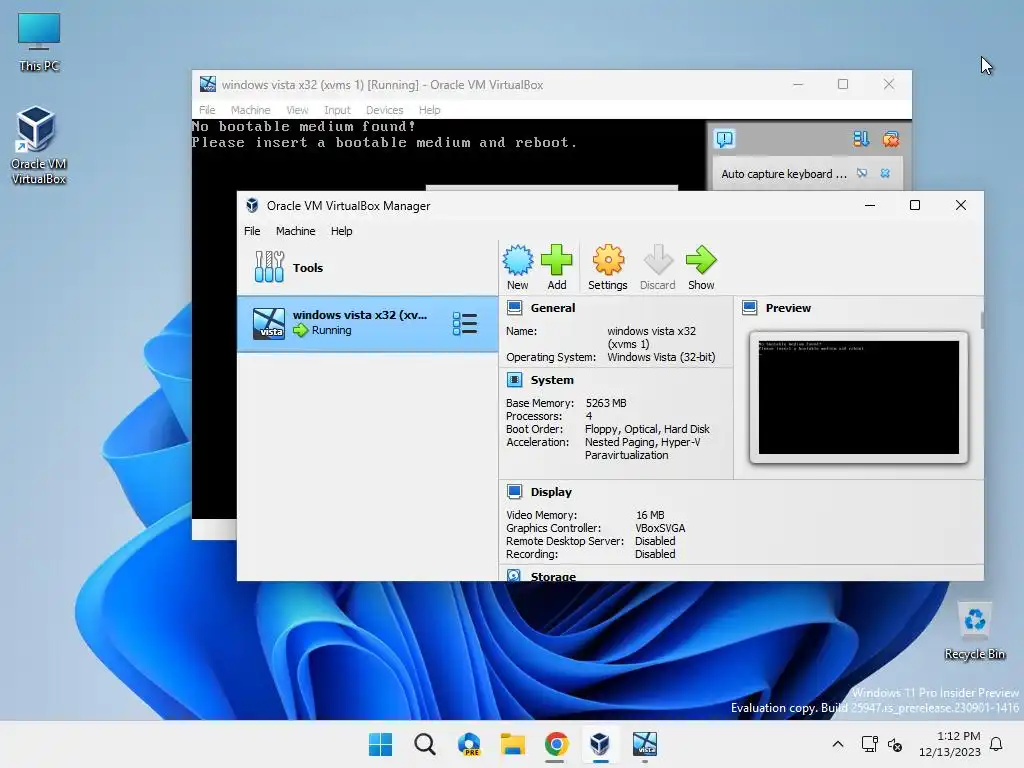Click the Operating System value Windows Vista (32-bit)
Screen dimensions: 1024x768
(x=661, y=357)
